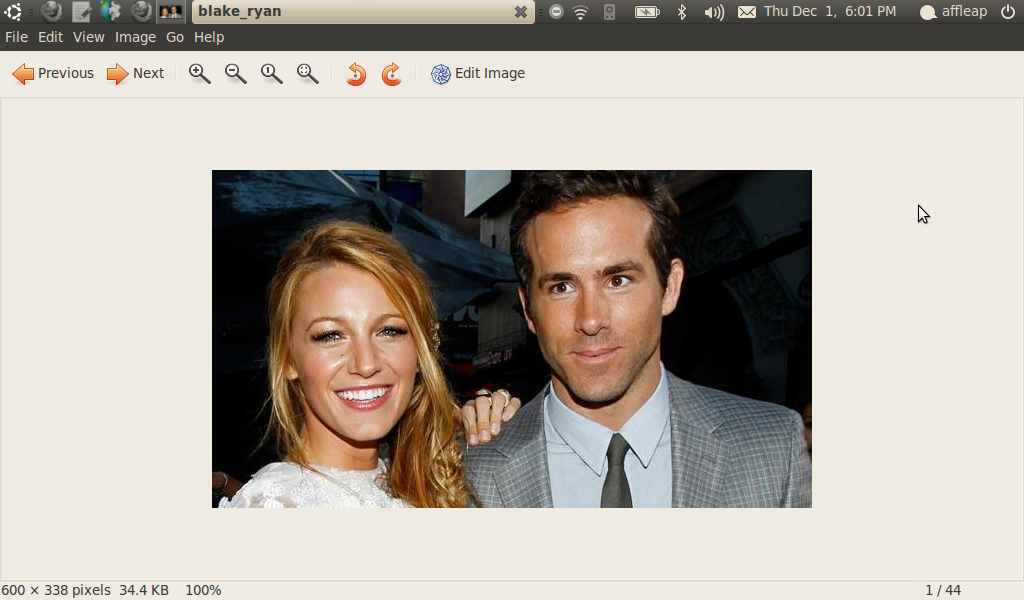Open the second Firefox launcher next to thumbnail
Viewport: 1024px width, 600px height.
(140, 11)
